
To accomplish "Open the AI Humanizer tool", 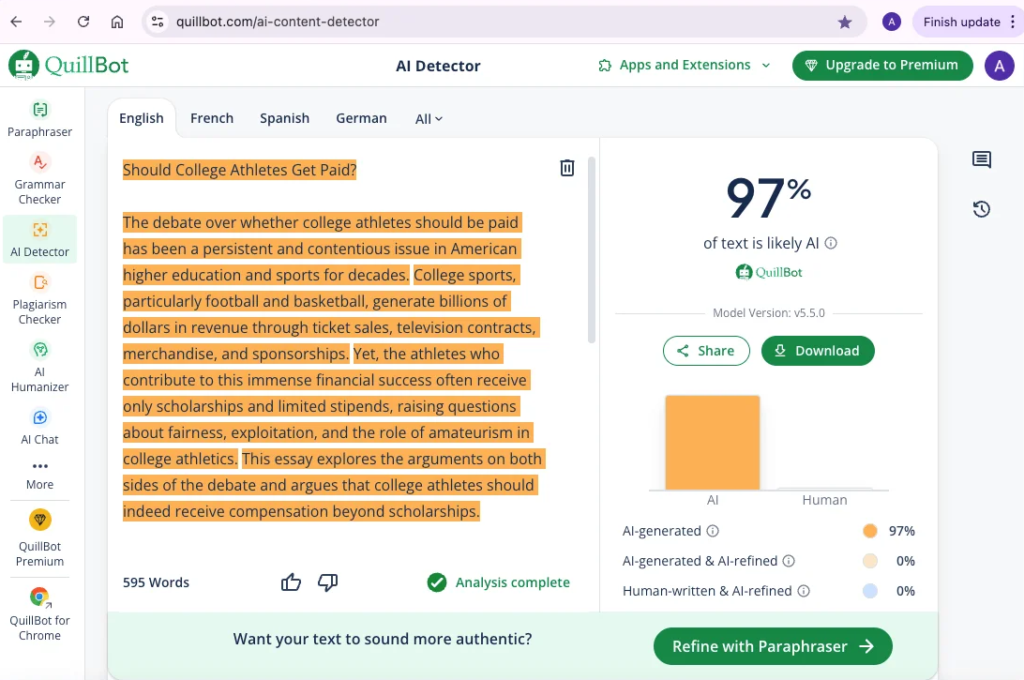I will click(x=40, y=366).
